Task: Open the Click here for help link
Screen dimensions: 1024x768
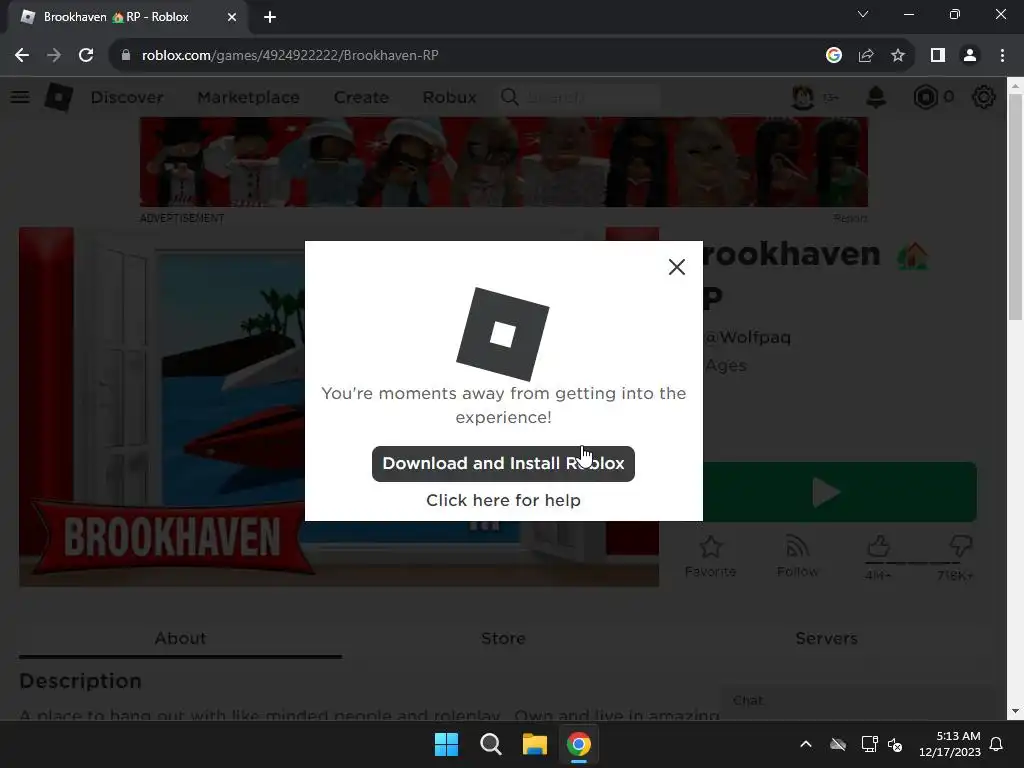Action: click(x=503, y=500)
